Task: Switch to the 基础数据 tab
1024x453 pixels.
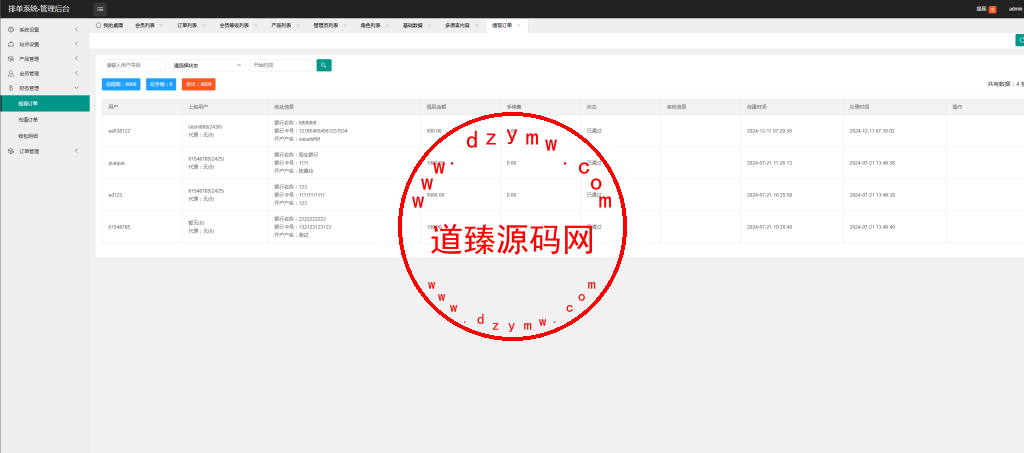Action: pos(412,25)
